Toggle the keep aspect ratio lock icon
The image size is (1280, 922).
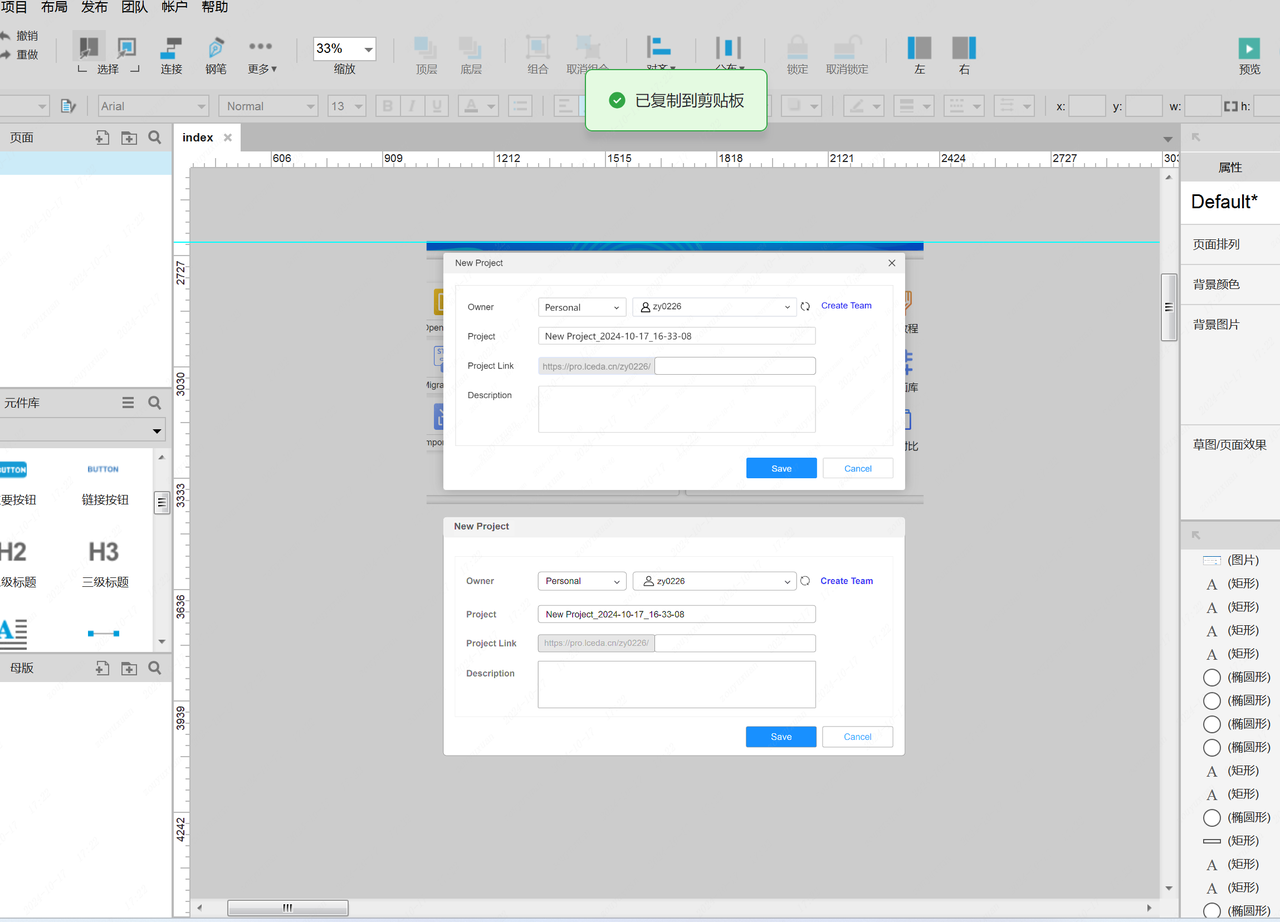[1231, 106]
